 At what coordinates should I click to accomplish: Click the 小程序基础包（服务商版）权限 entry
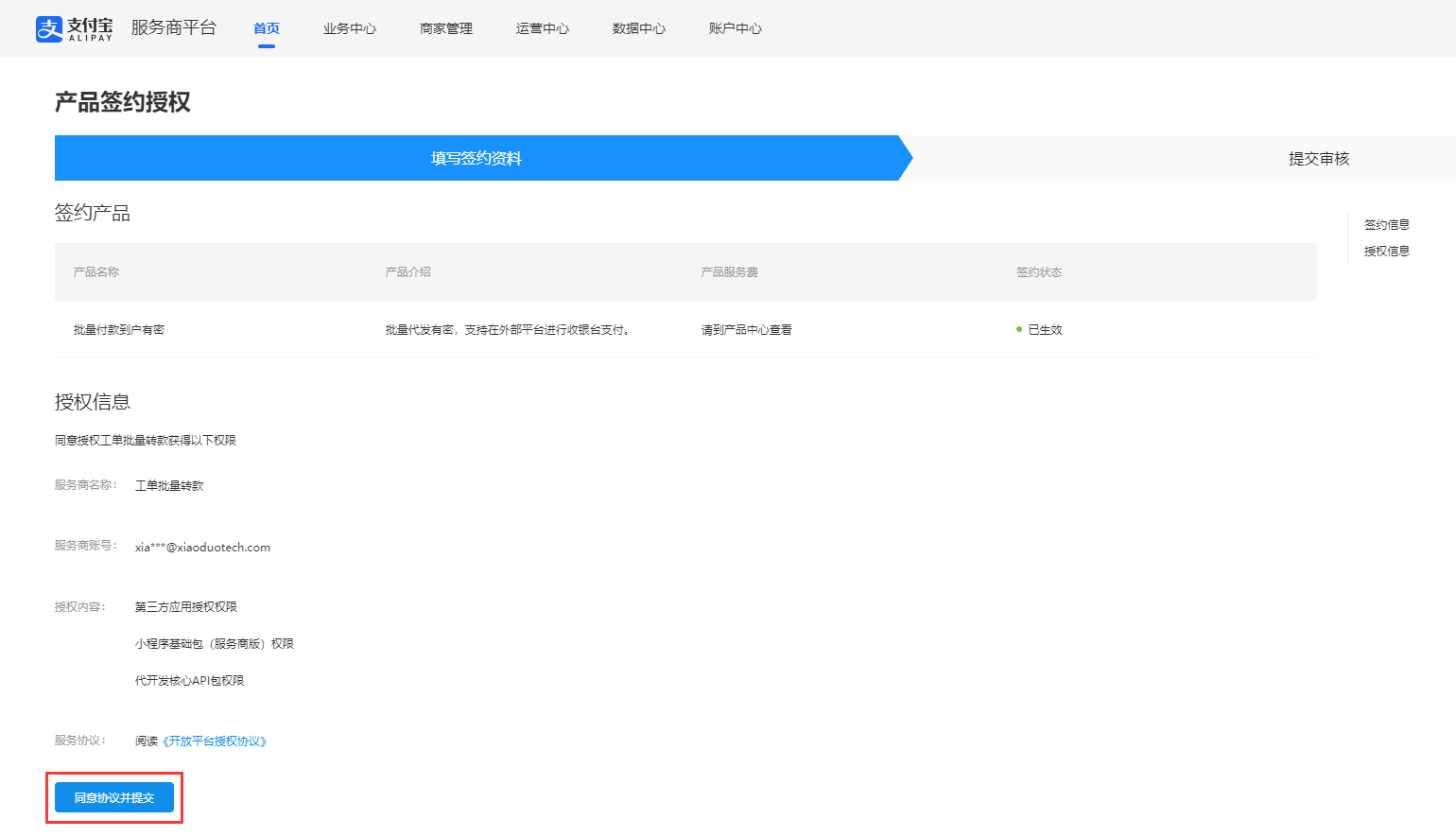(x=215, y=643)
